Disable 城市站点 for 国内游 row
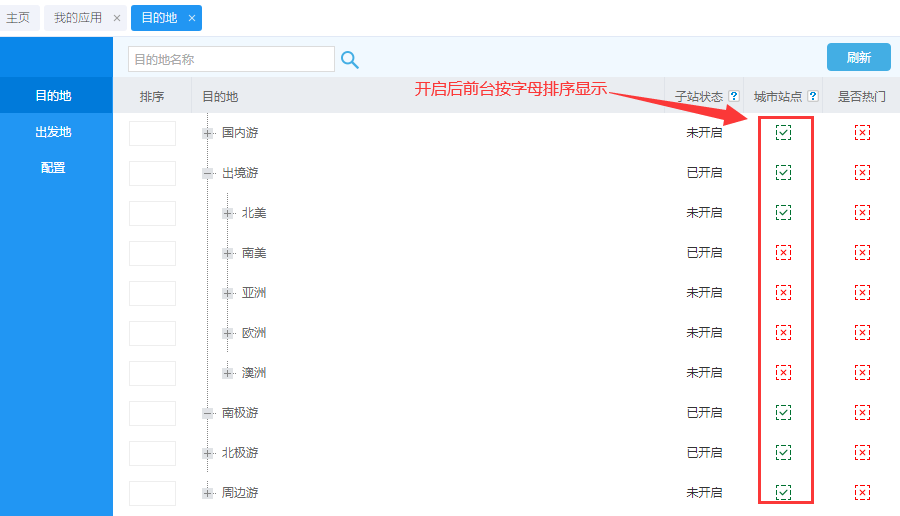Viewport: 900px width, 516px height. point(783,133)
